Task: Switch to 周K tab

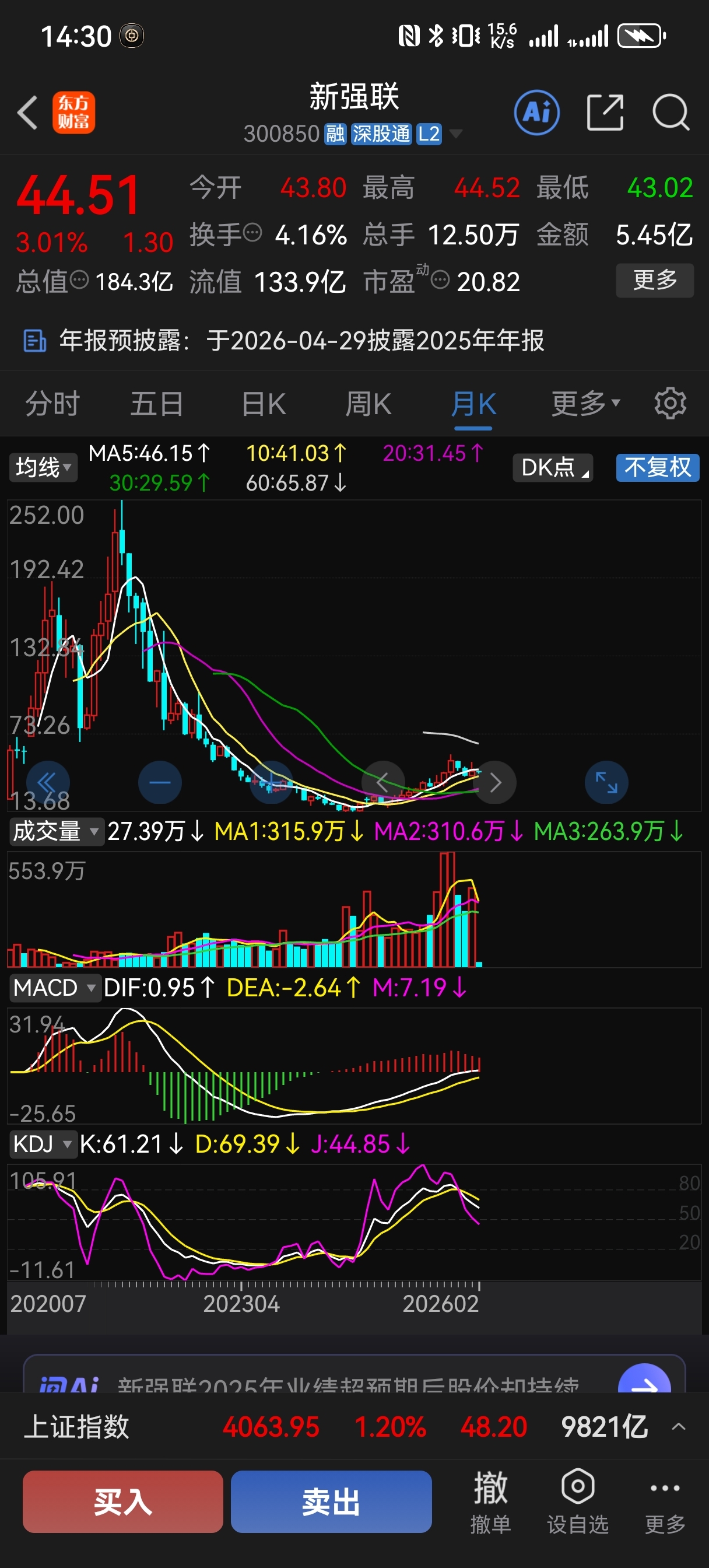Action: tap(368, 403)
